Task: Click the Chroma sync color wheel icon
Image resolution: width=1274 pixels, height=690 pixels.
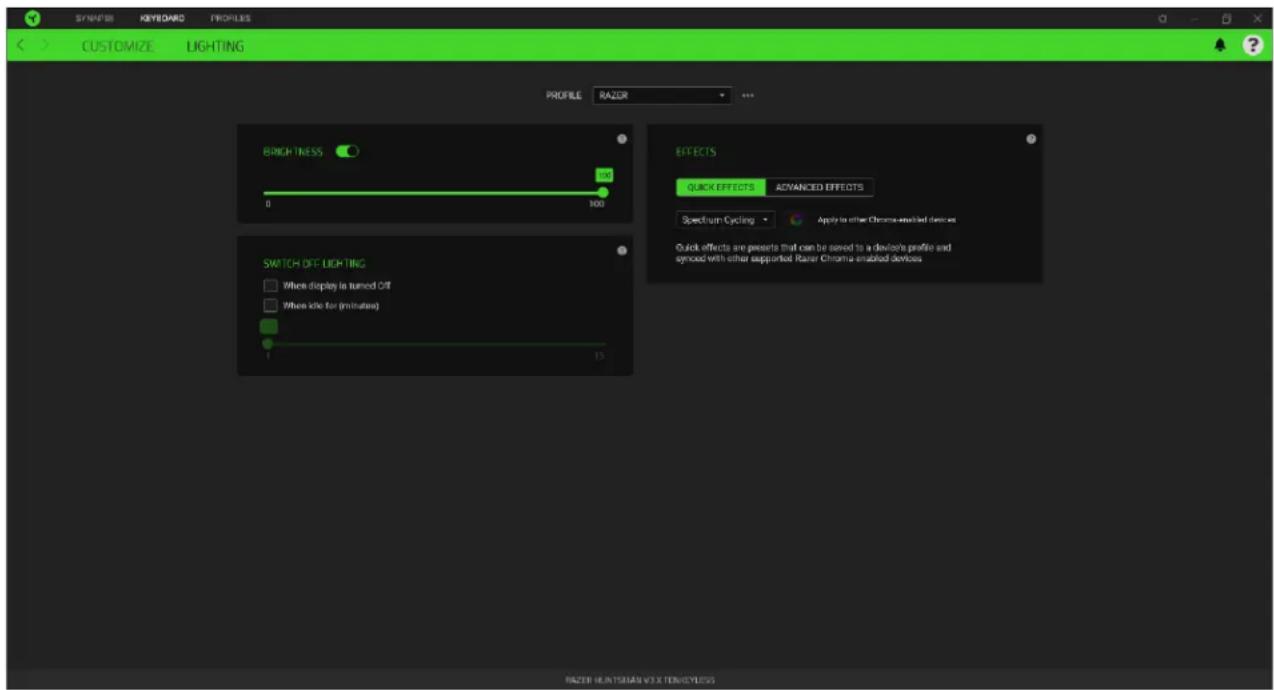Action: [x=796, y=220]
